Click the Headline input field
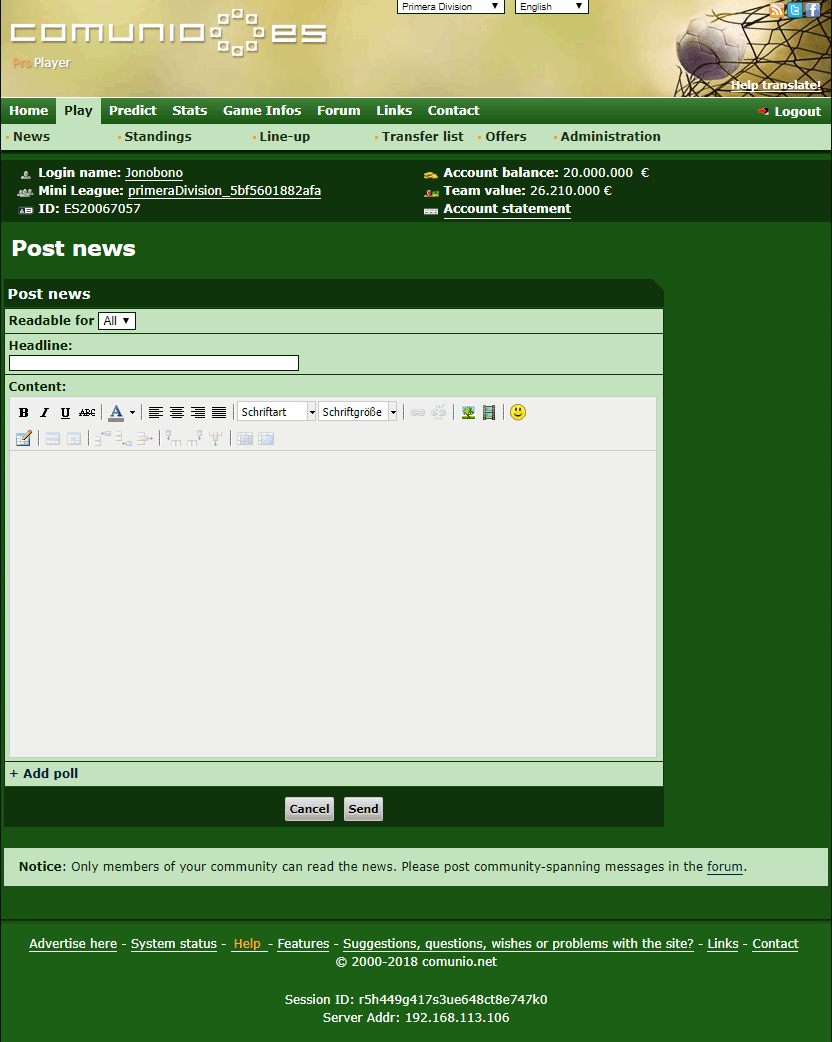 tap(154, 363)
